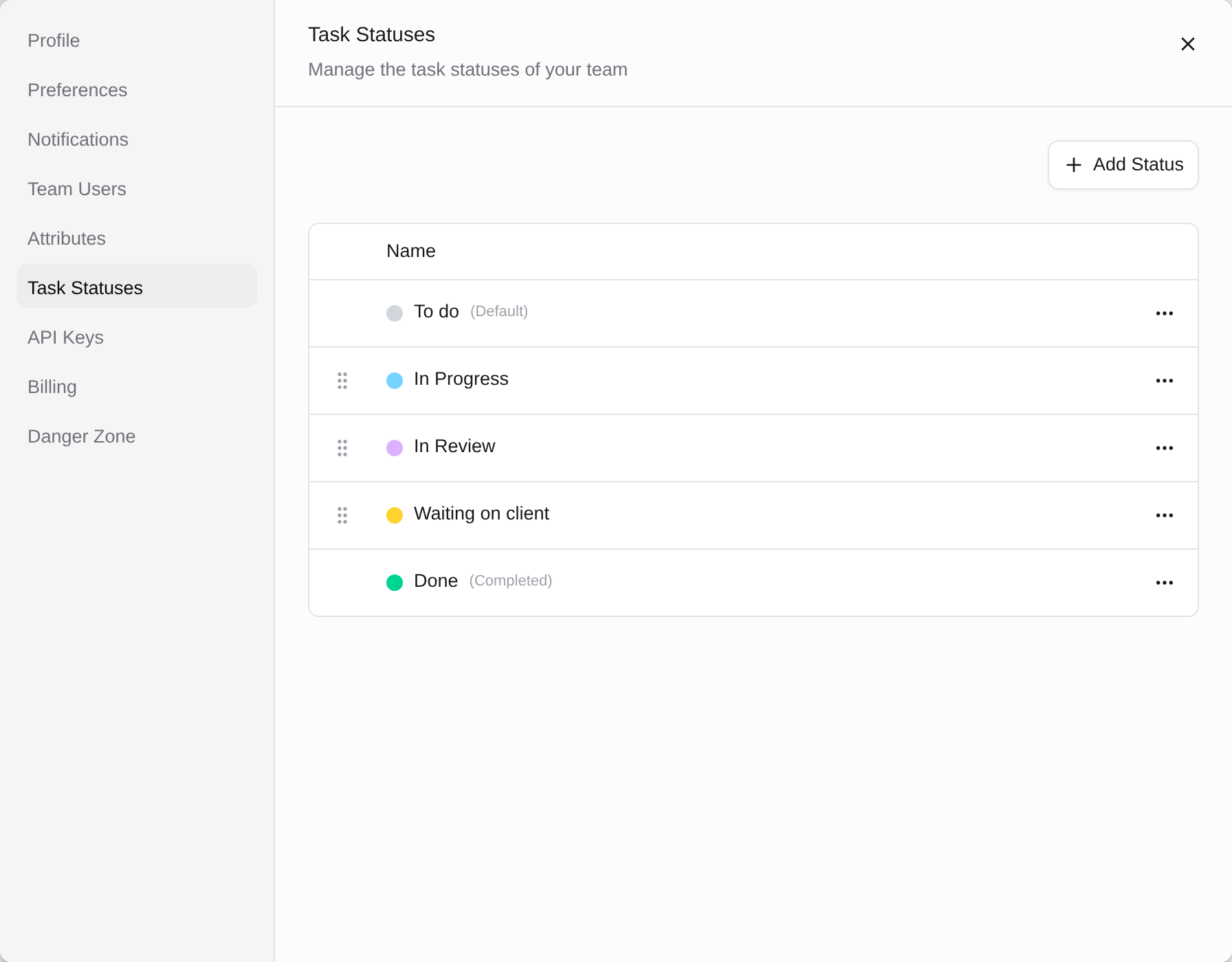Image resolution: width=1232 pixels, height=962 pixels.
Task: Click the (Default) label next to To do
Action: pyautogui.click(x=499, y=311)
